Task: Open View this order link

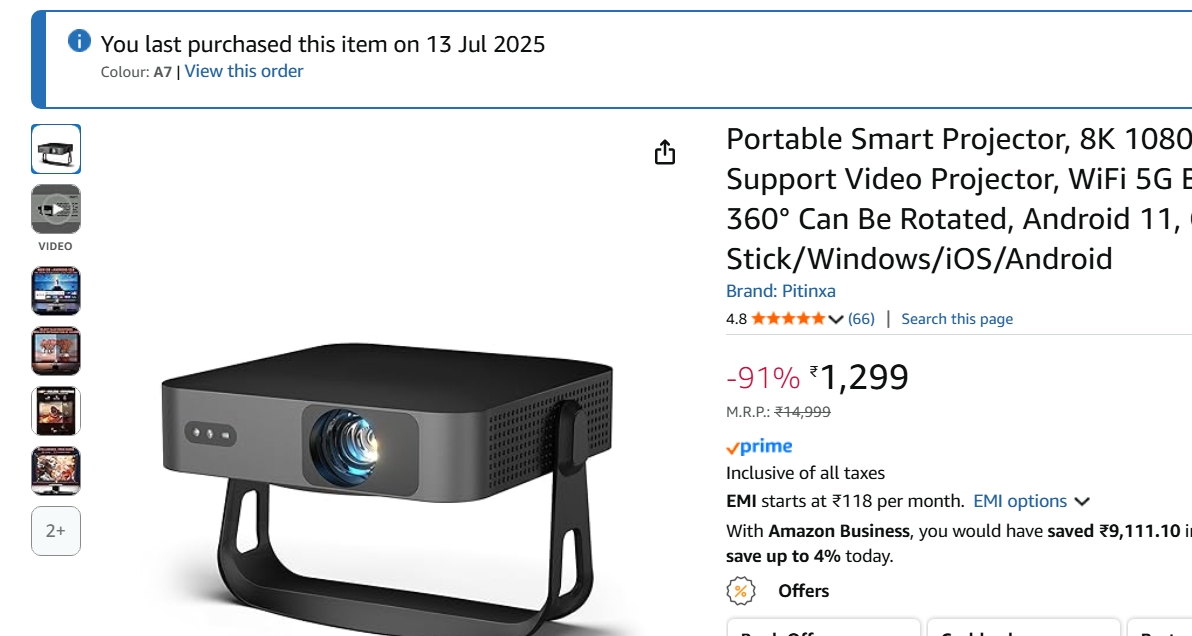Action: pos(243,70)
